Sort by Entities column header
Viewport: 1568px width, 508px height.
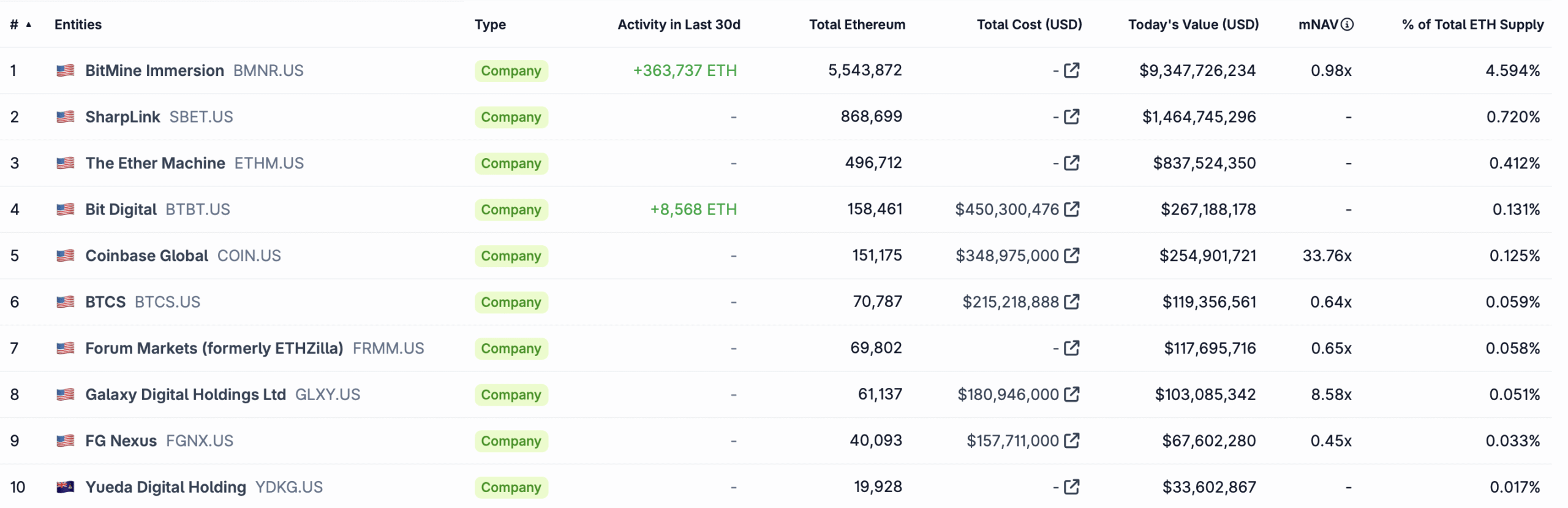click(78, 25)
